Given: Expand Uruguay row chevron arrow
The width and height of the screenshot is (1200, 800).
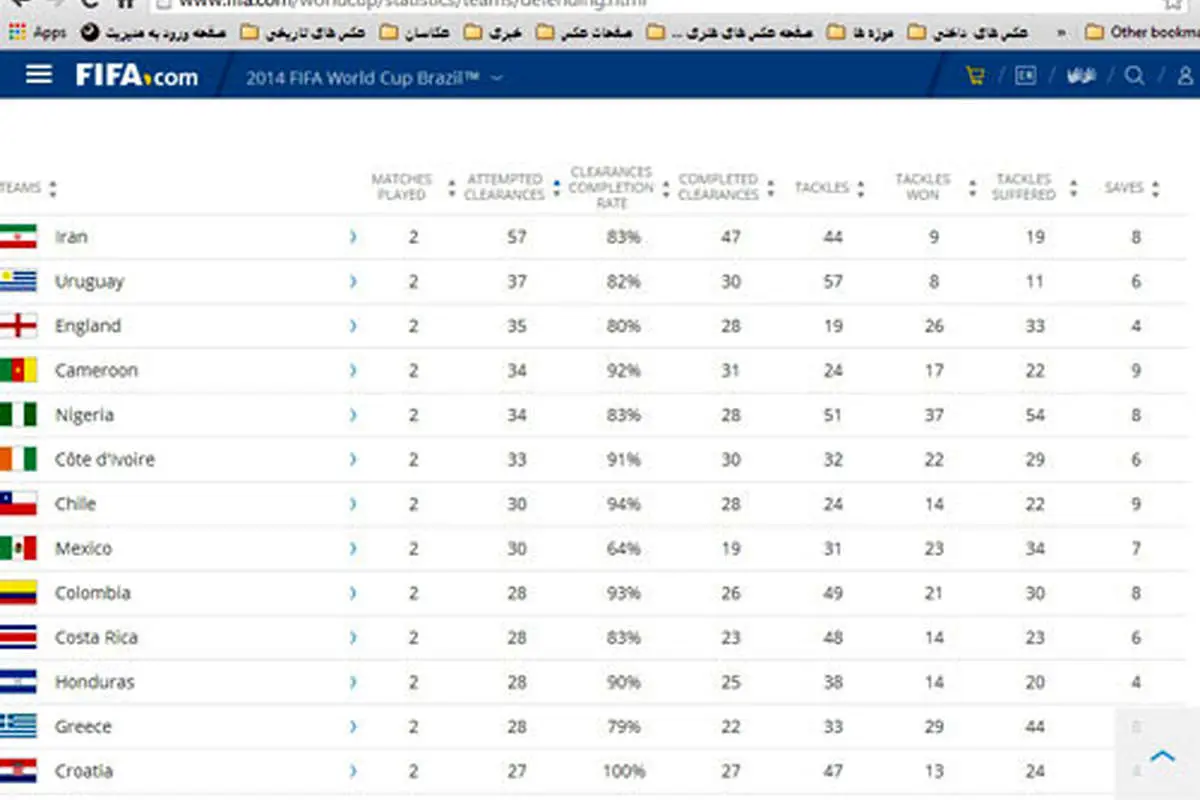Looking at the screenshot, I should (x=352, y=281).
